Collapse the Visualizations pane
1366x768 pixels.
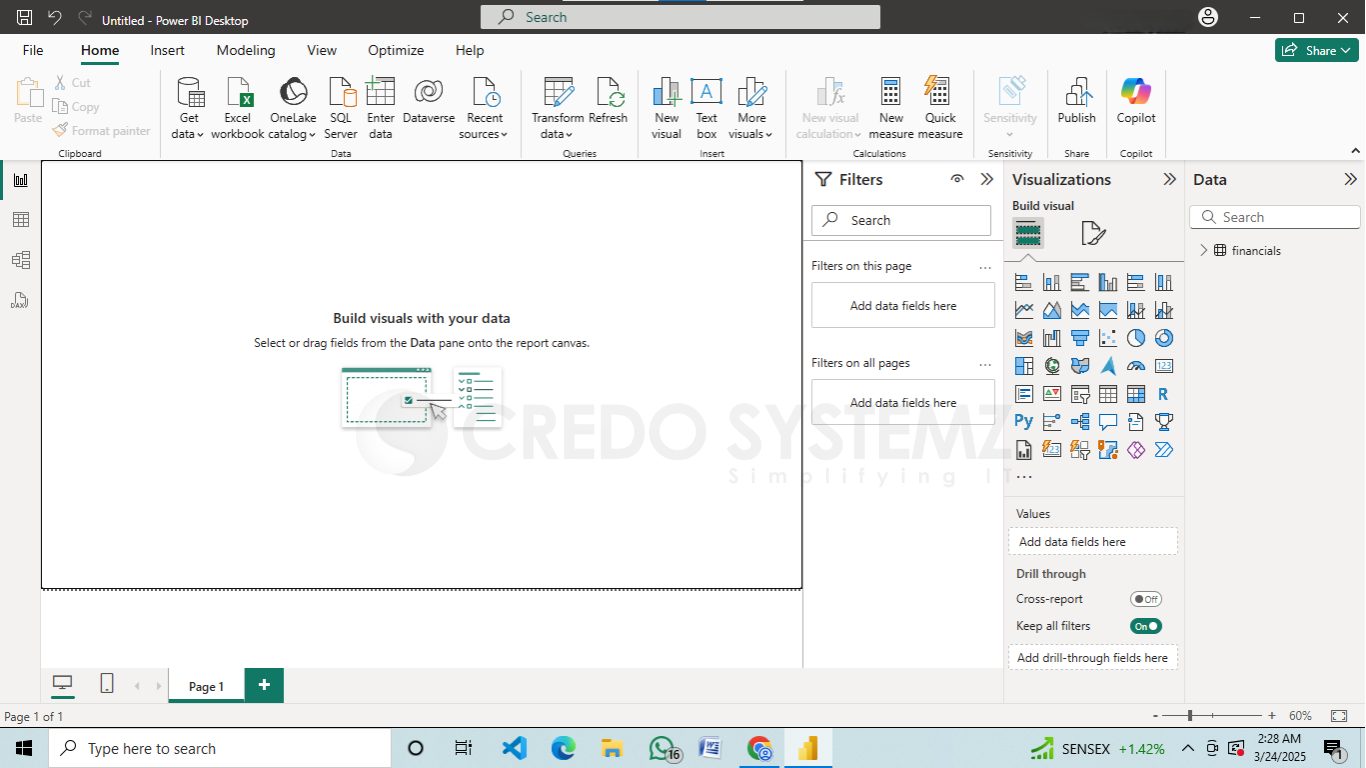click(1169, 179)
